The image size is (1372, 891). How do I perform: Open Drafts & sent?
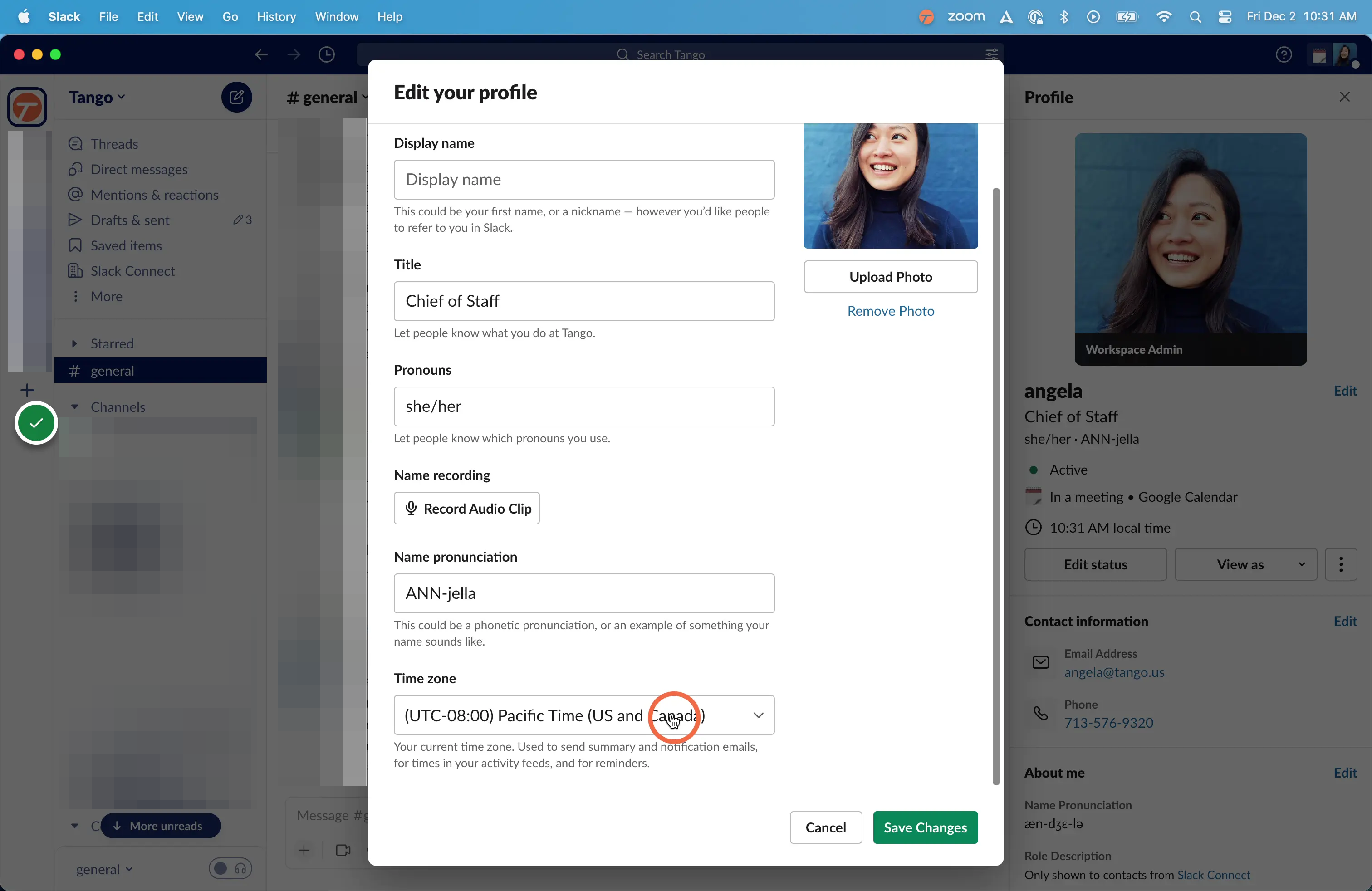click(130, 220)
